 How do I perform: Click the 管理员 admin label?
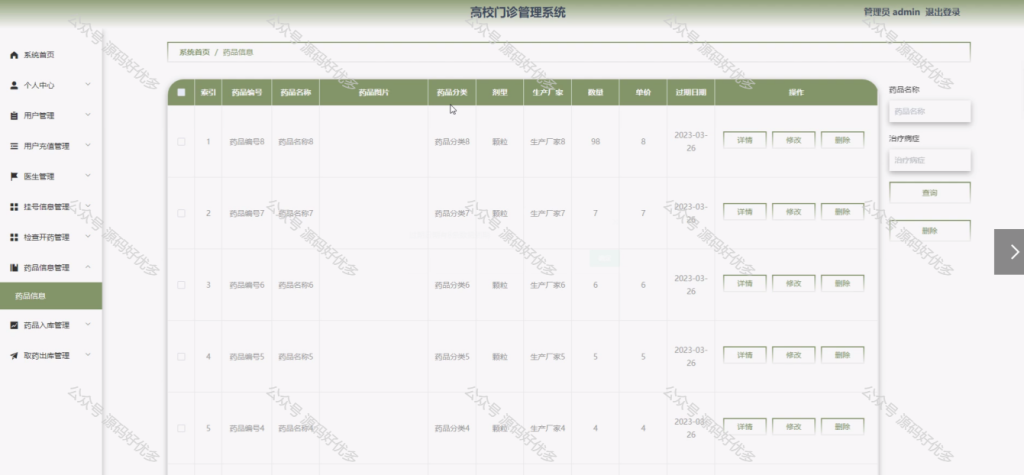click(891, 12)
